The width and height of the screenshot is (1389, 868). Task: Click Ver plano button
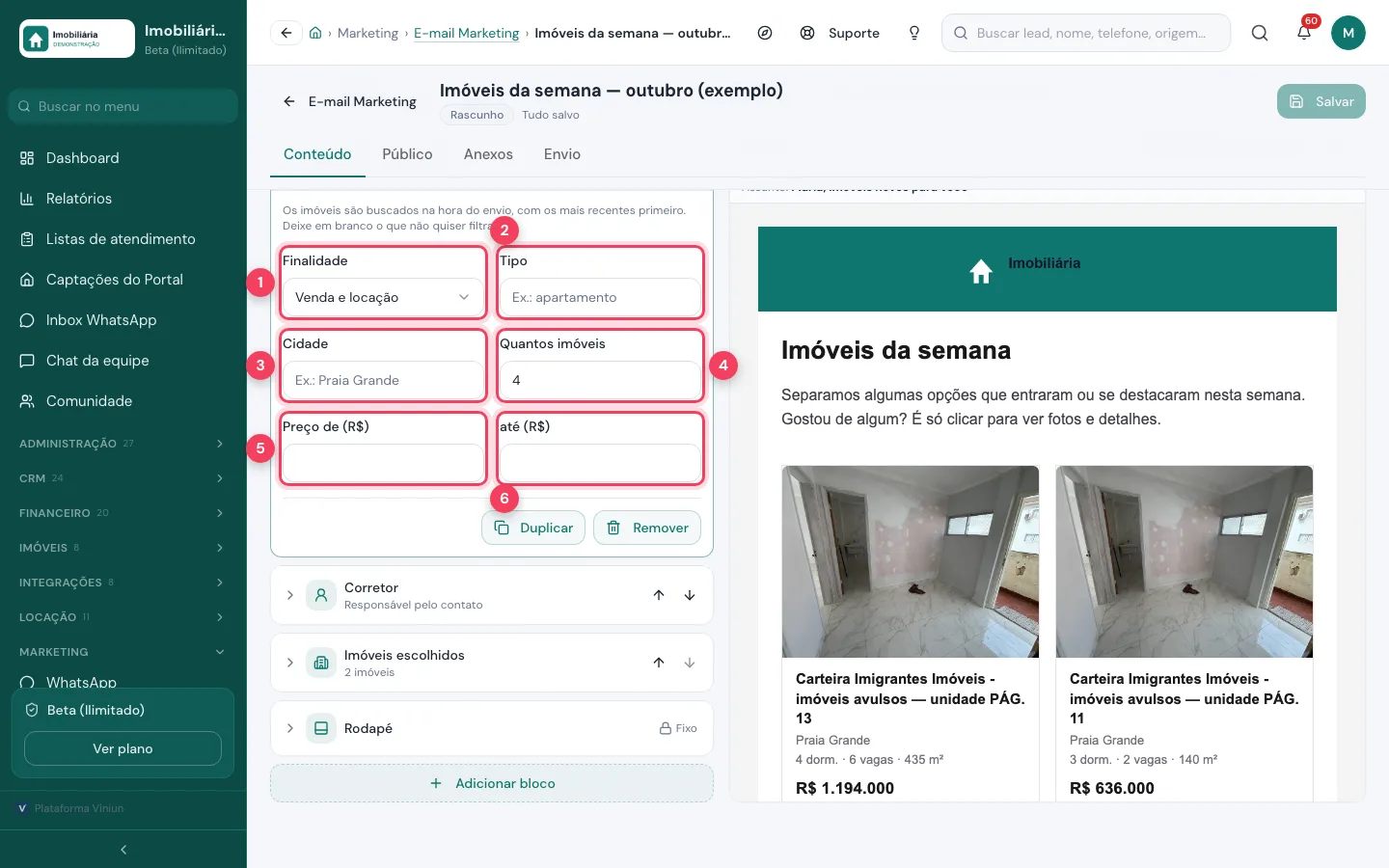[123, 748]
